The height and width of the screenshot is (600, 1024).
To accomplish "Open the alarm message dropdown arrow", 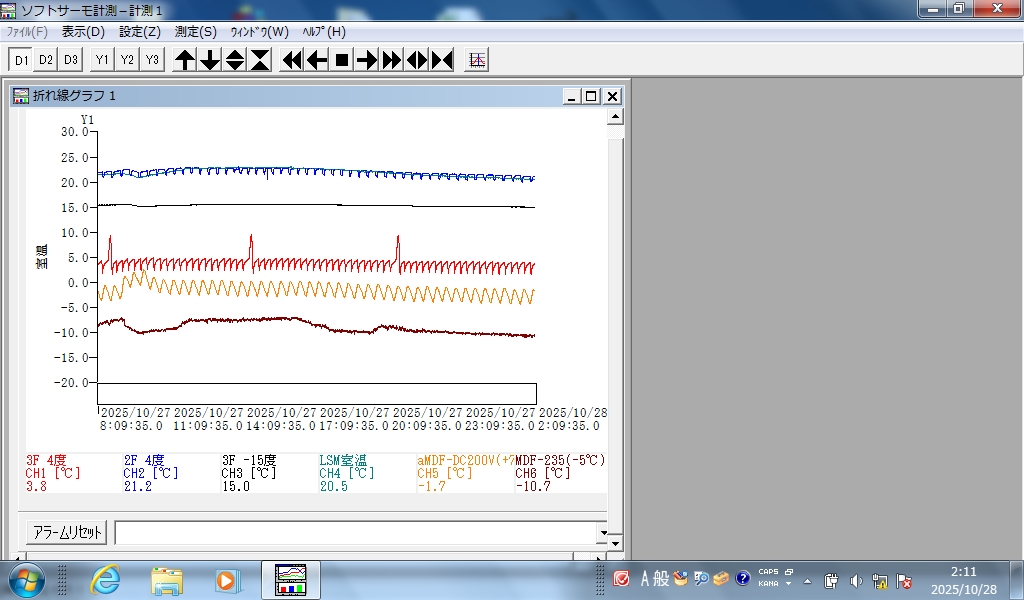I will (602, 533).
